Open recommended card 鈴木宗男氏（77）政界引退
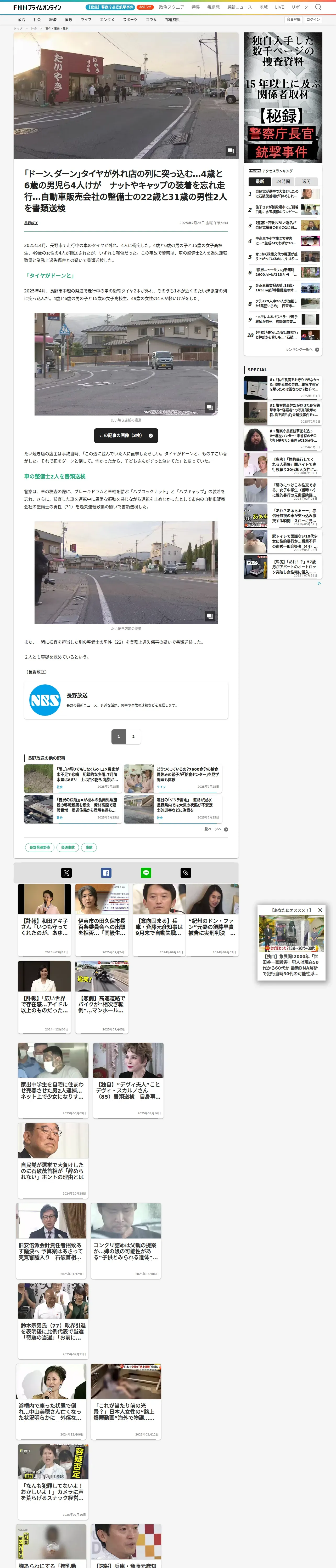 (x=53, y=1321)
